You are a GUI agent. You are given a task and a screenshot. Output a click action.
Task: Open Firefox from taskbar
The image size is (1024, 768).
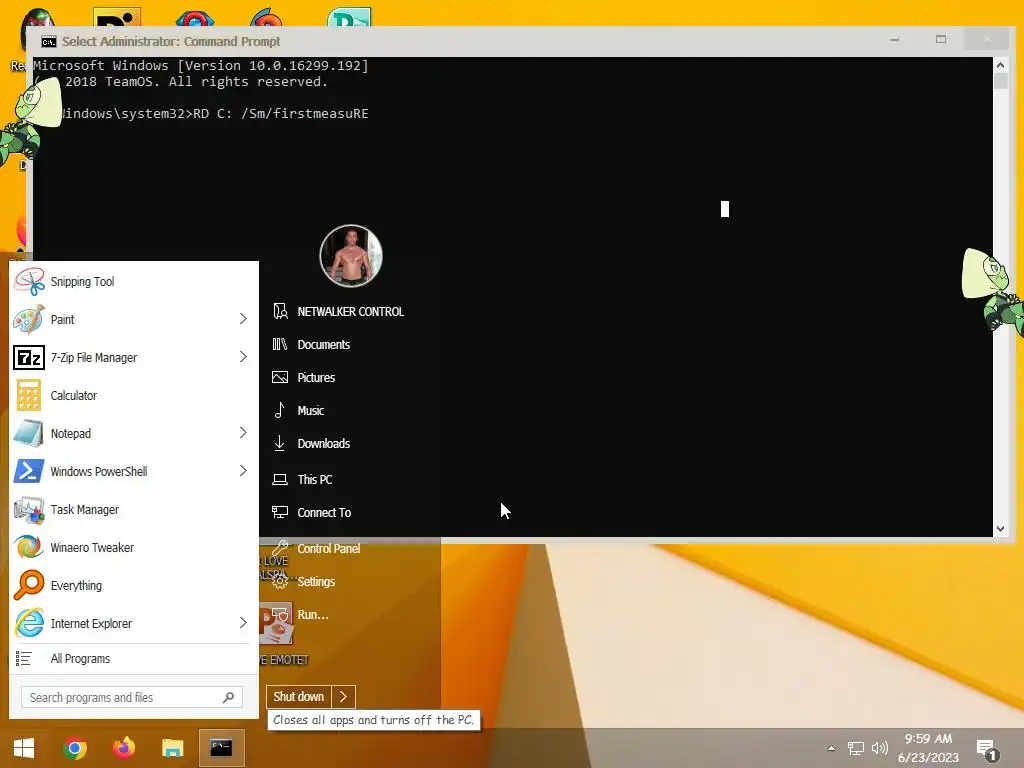123,748
